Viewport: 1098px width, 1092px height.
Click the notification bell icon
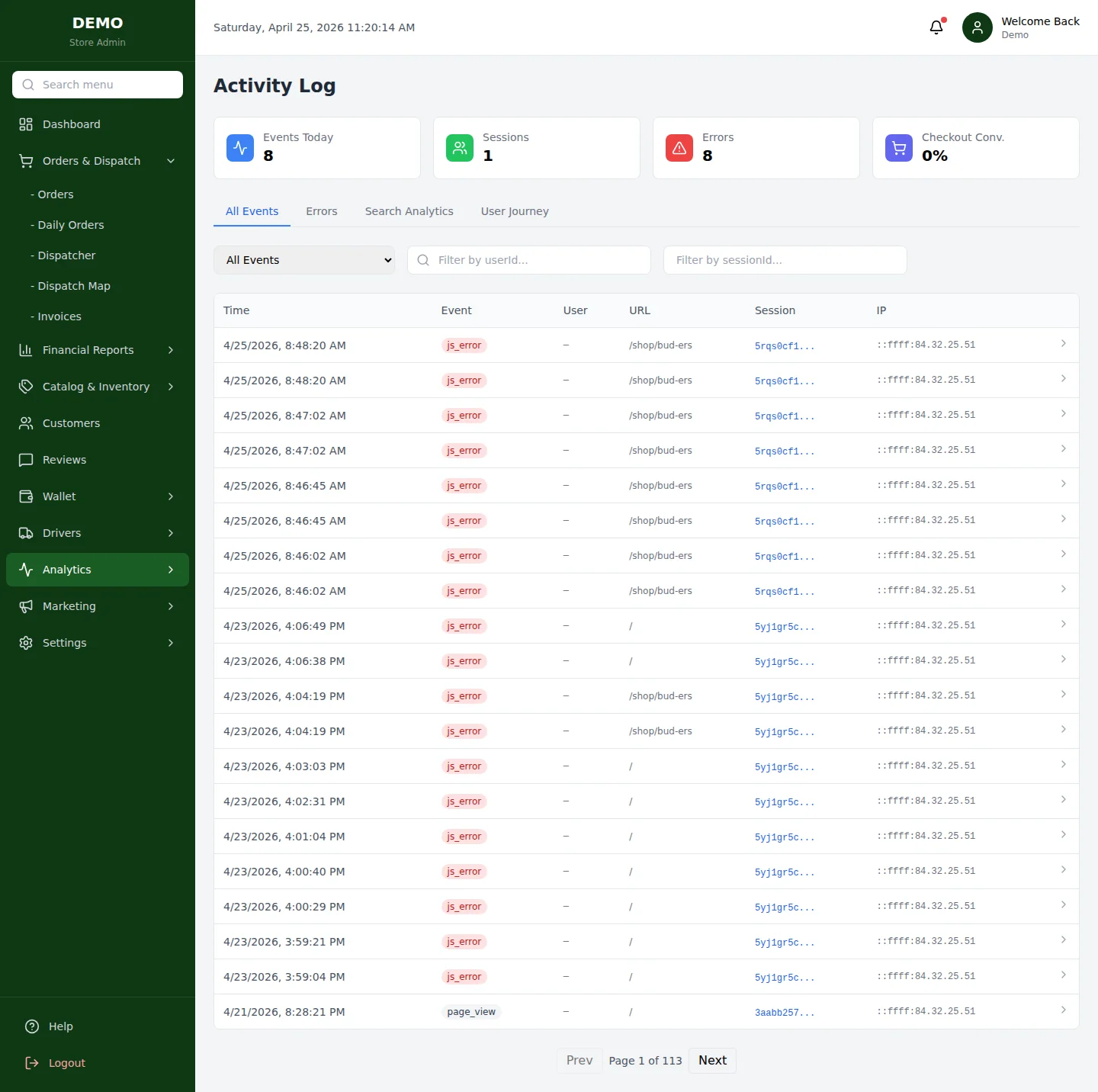(x=936, y=27)
